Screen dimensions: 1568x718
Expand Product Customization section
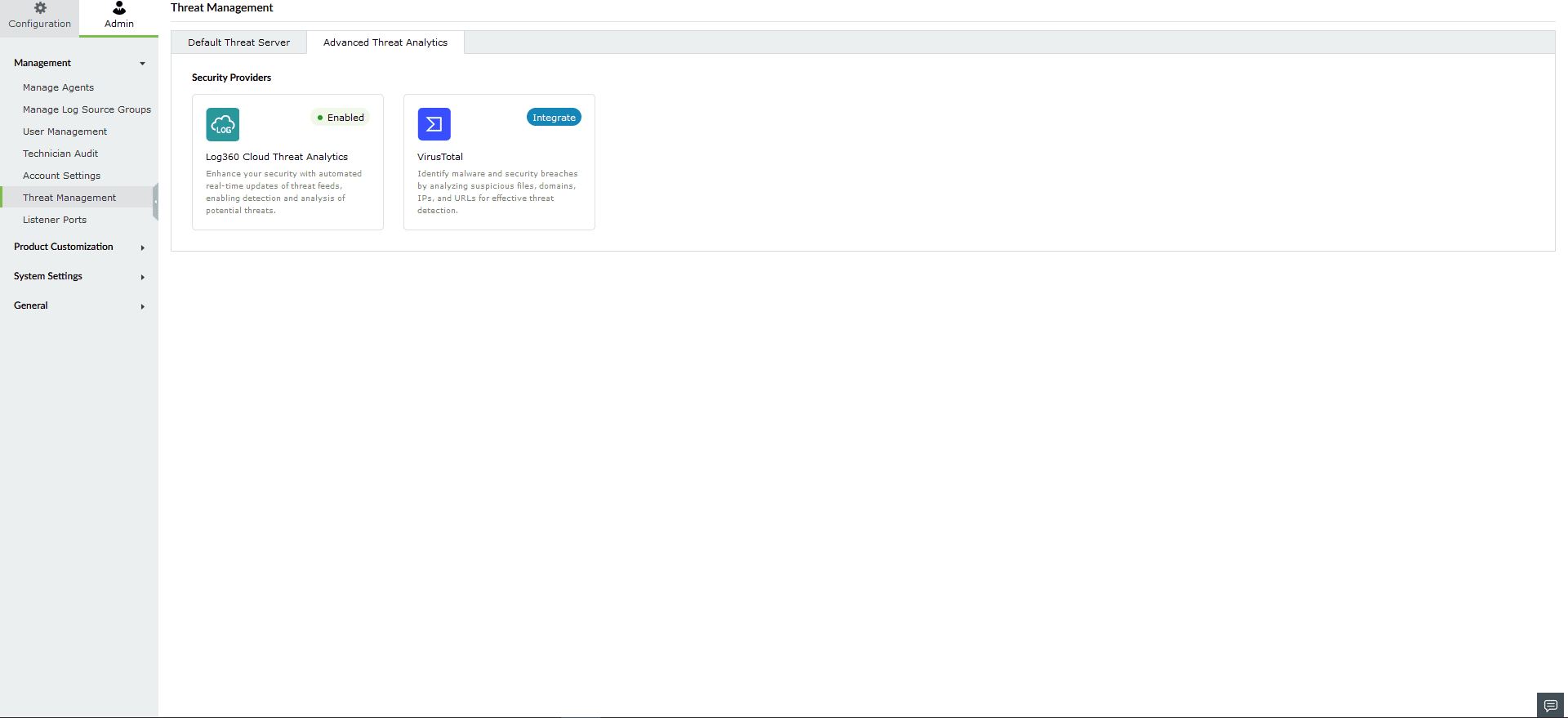[79, 247]
